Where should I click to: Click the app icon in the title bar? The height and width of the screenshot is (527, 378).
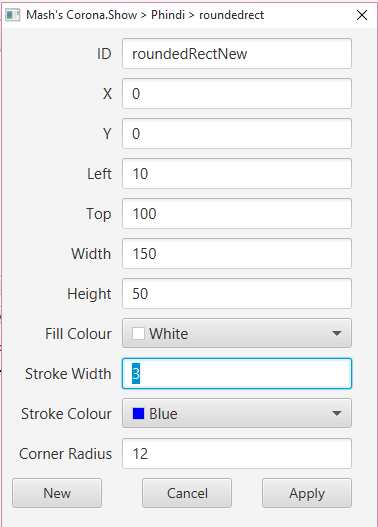(13, 15)
